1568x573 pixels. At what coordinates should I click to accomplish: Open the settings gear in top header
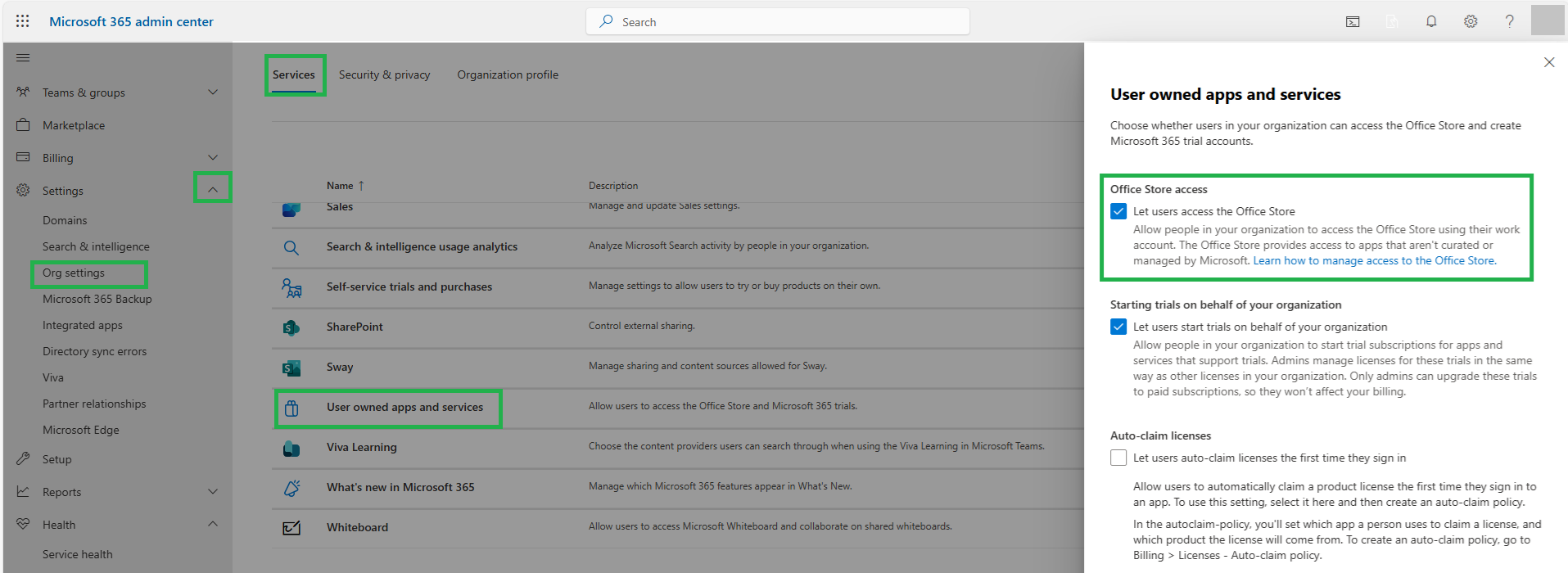[1471, 22]
